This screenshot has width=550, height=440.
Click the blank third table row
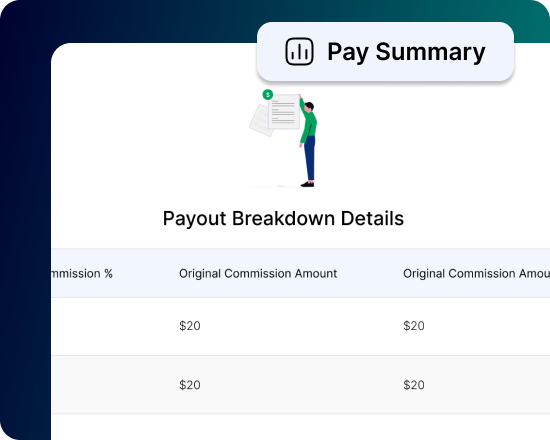301,427
